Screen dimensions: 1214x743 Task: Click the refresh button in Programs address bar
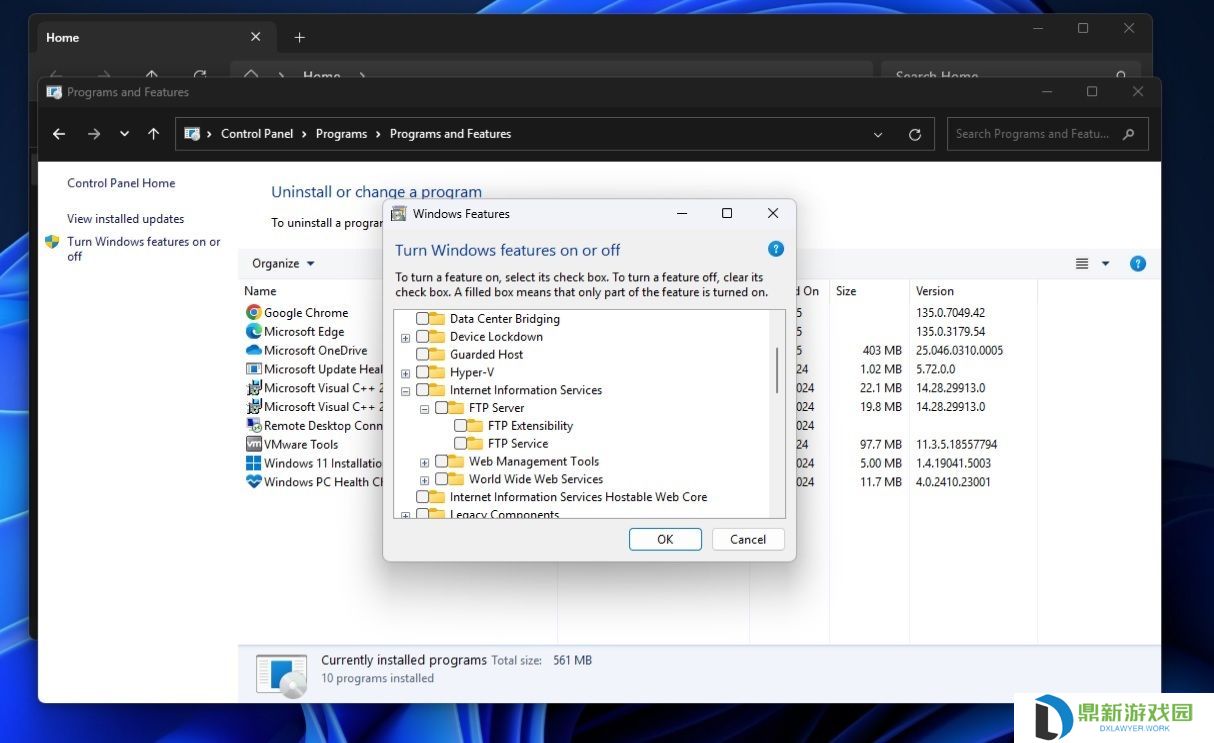(915, 134)
